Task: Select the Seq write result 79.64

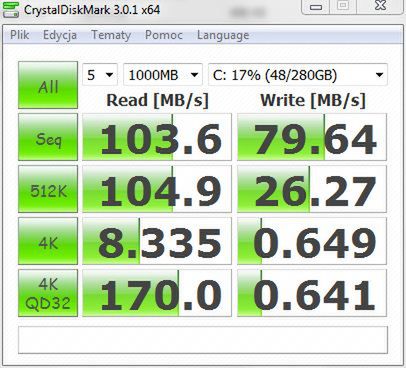Action: point(312,137)
